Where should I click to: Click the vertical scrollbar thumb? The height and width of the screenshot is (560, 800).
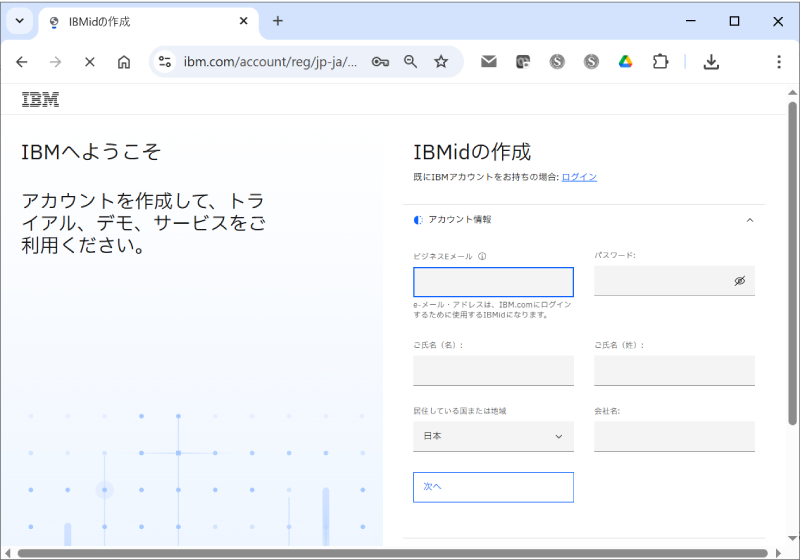pos(792,264)
